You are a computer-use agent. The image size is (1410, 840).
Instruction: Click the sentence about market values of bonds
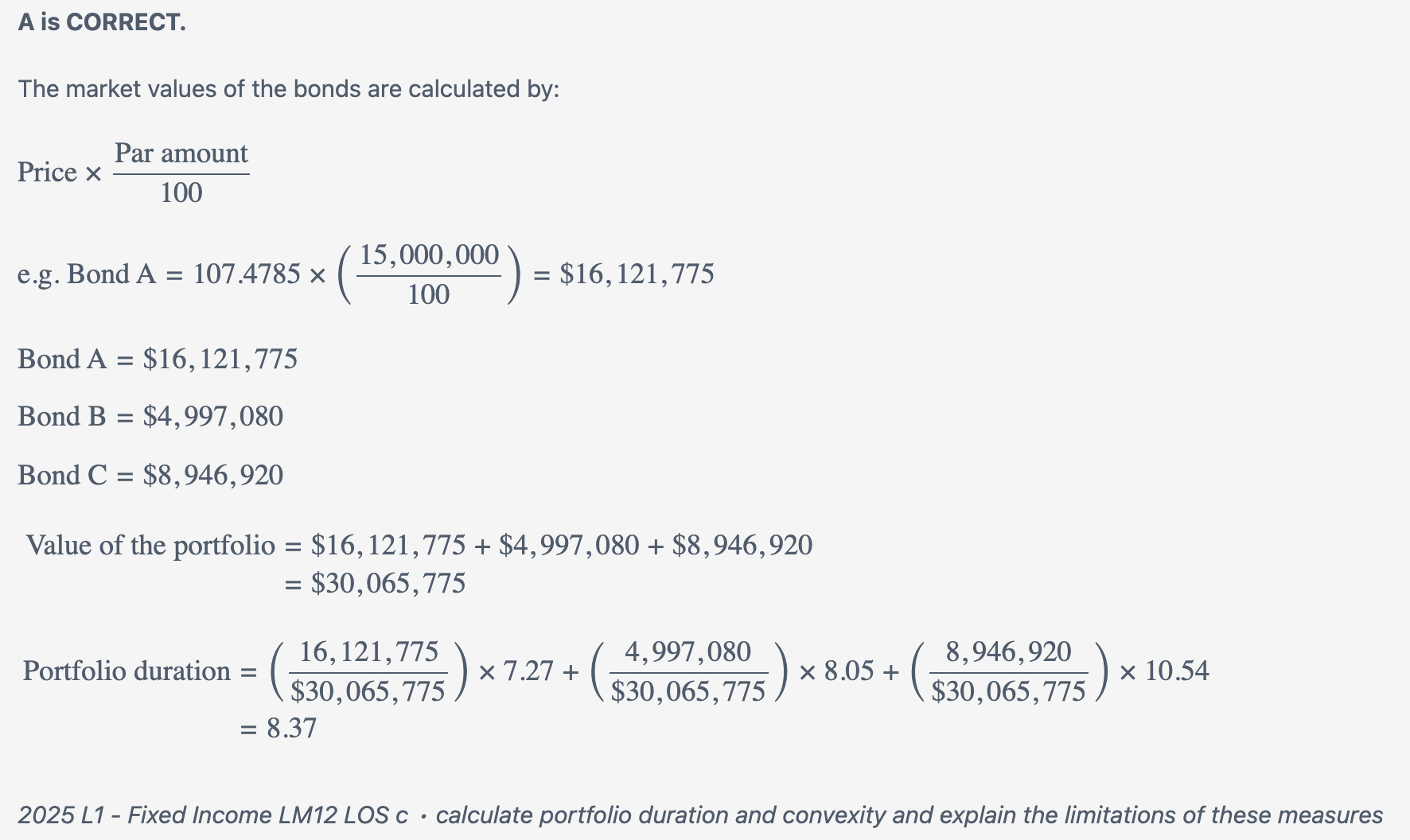coord(289,88)
